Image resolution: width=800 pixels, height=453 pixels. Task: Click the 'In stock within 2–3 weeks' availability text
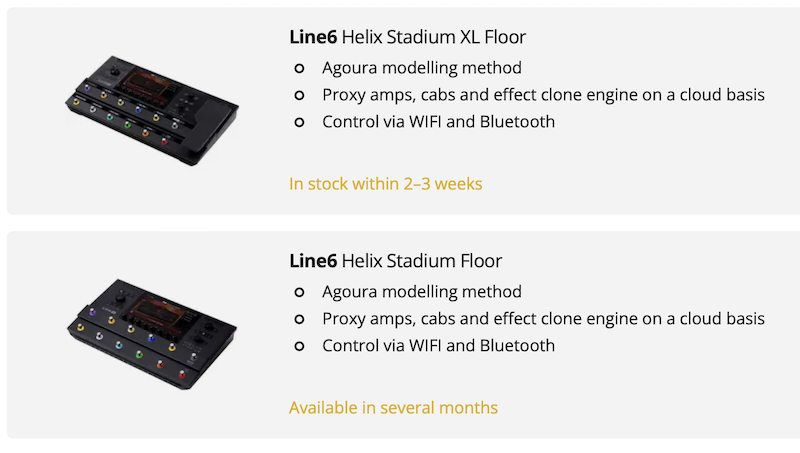click(385, 184)
